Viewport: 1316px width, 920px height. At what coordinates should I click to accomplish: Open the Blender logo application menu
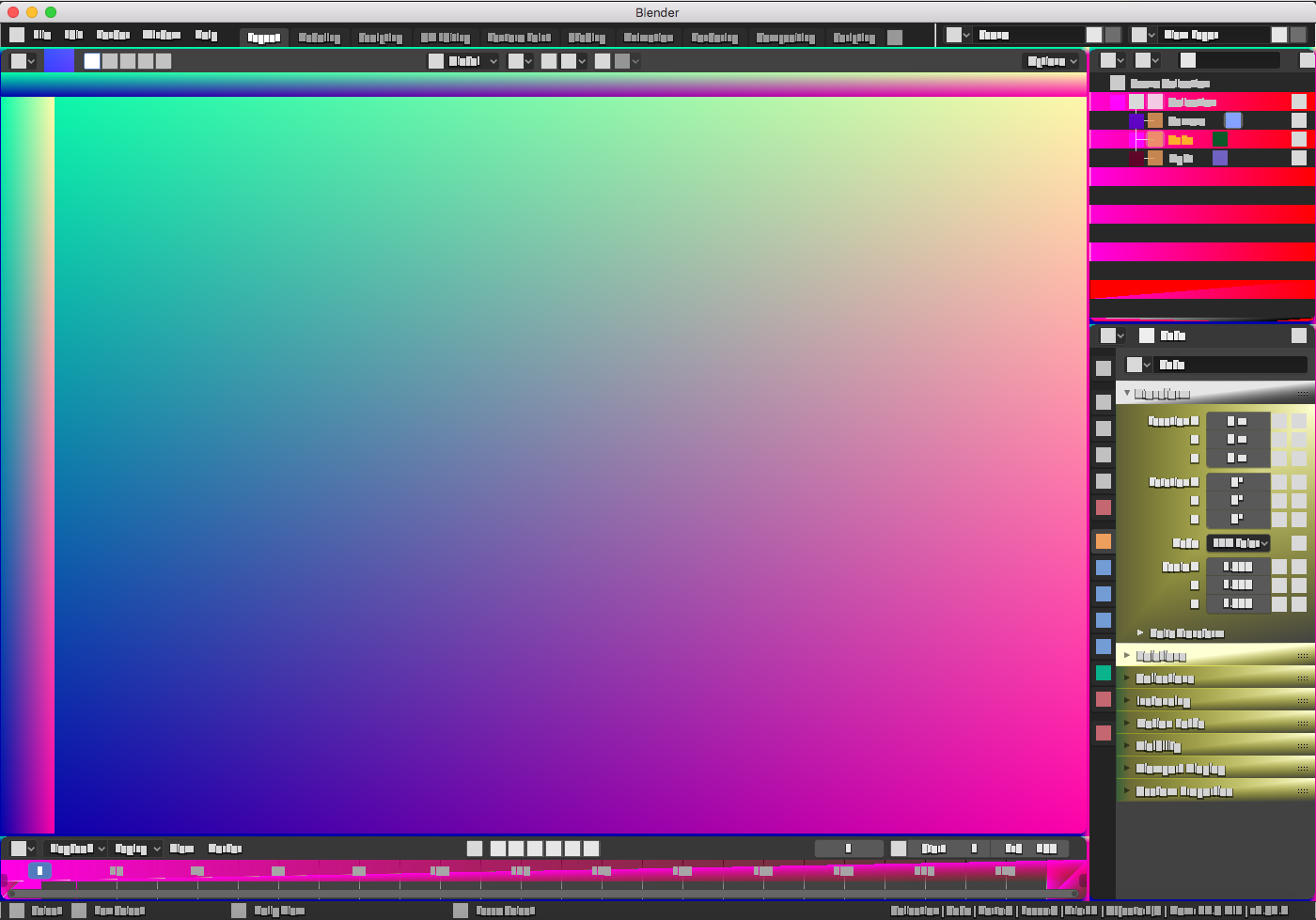17,35
